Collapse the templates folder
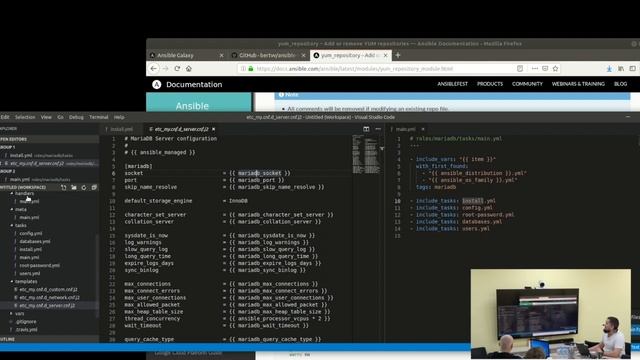Viewport: 640px width, 360px height. coord(26,282)
